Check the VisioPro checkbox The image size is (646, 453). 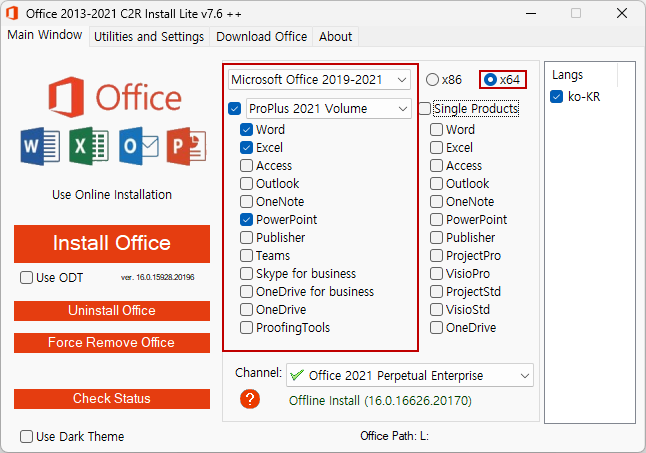click(436, 273)
